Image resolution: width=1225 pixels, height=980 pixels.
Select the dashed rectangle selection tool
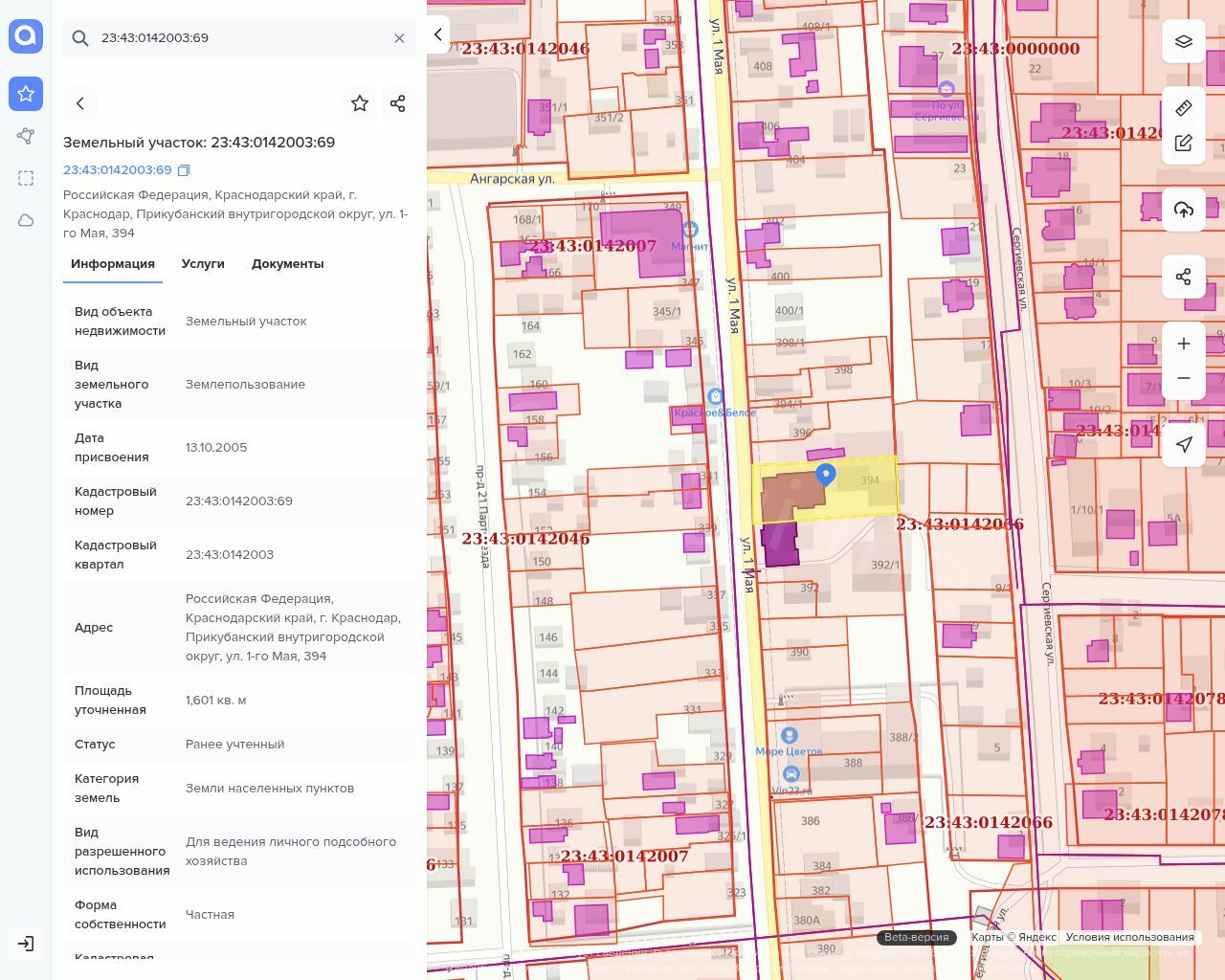26,178
